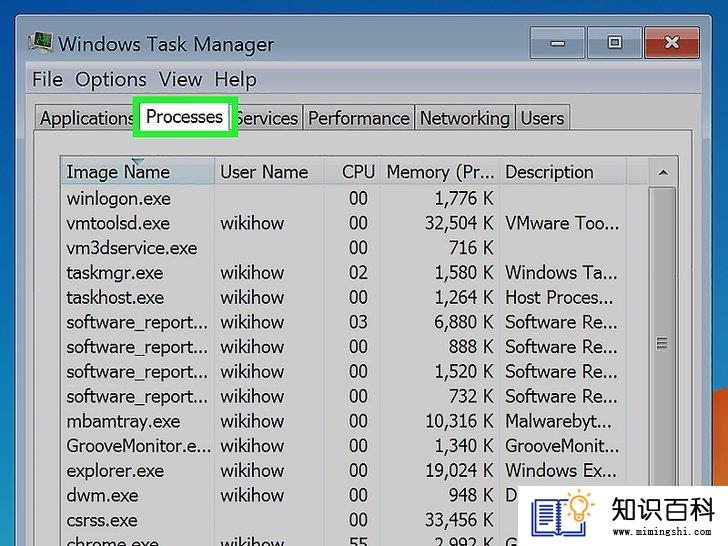Screen dimensions: 728x546
Task: Sort by Description column header
Action: pyautogui.click(x=563, y=172)
